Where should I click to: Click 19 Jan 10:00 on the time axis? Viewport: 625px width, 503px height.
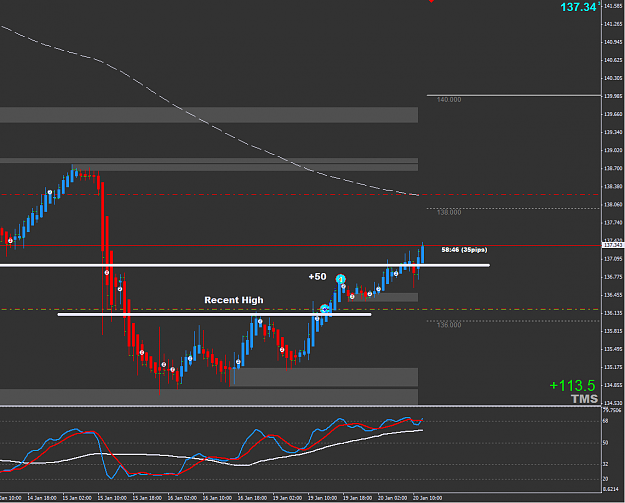click(322, 498)
